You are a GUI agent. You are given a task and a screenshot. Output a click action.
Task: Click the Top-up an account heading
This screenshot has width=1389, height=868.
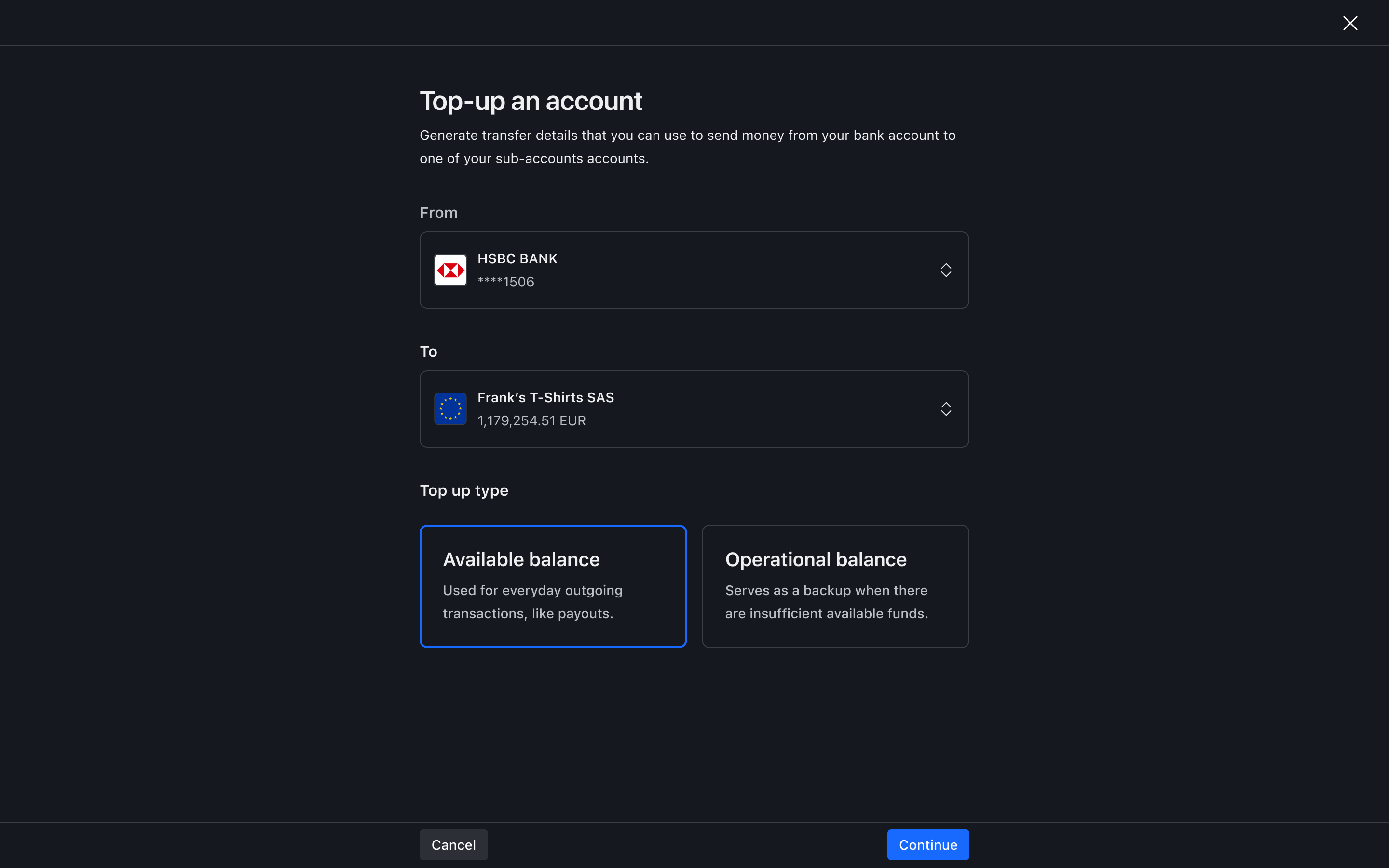click(531, 101)
